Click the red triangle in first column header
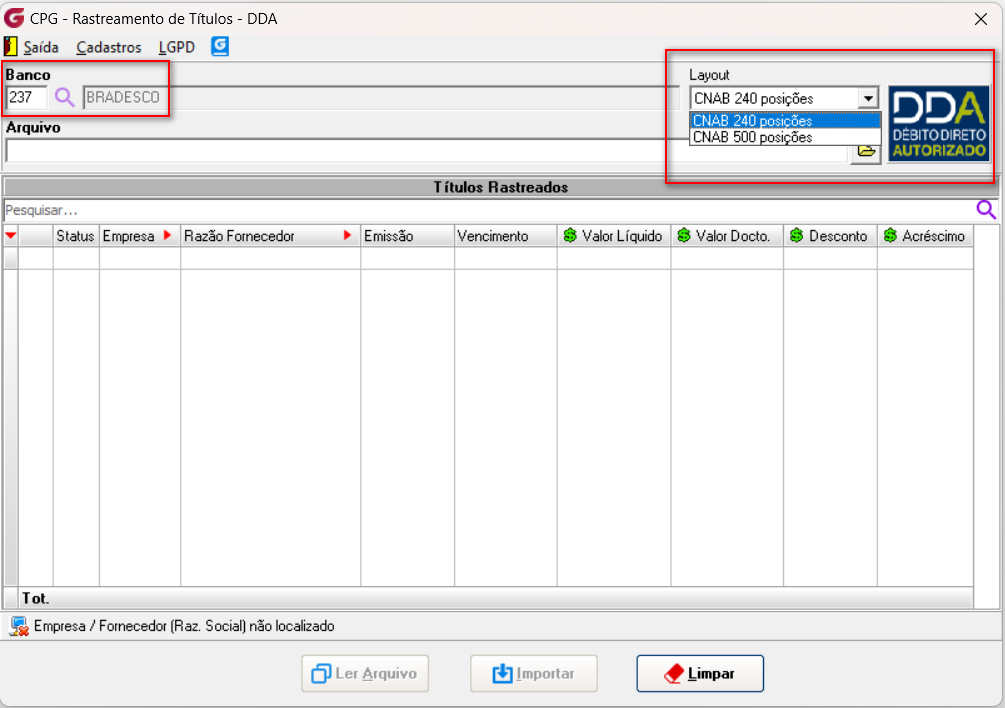The image size is (1005, 708). point(10,236)
